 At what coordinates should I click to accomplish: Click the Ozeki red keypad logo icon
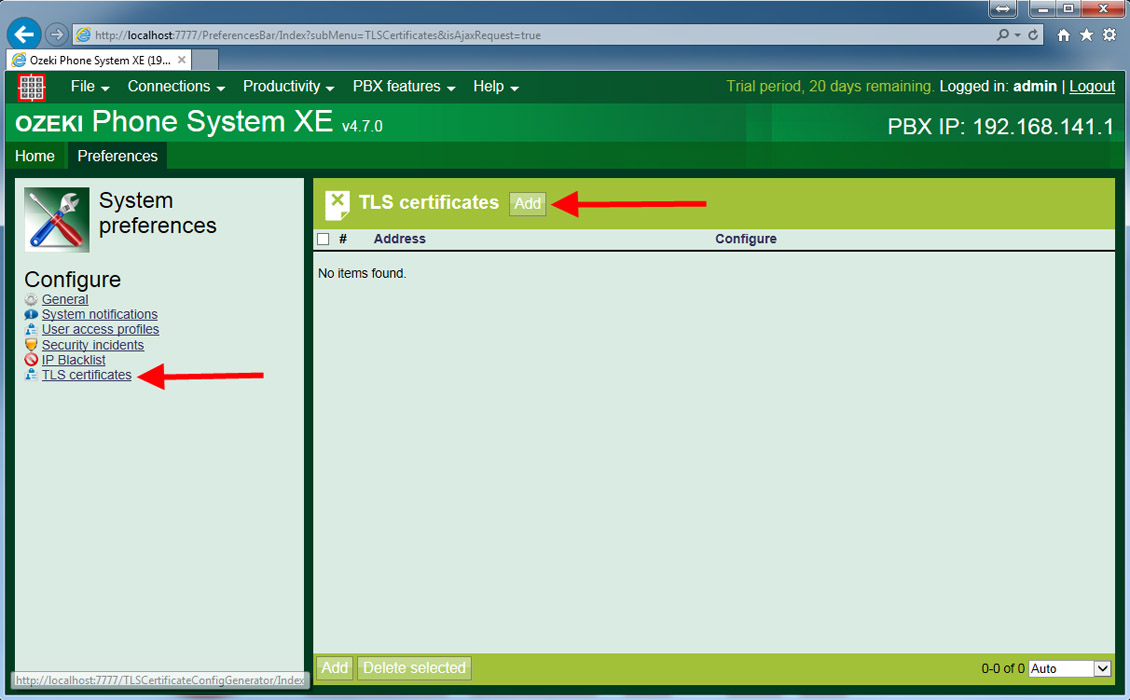click(x=32, y=87)
